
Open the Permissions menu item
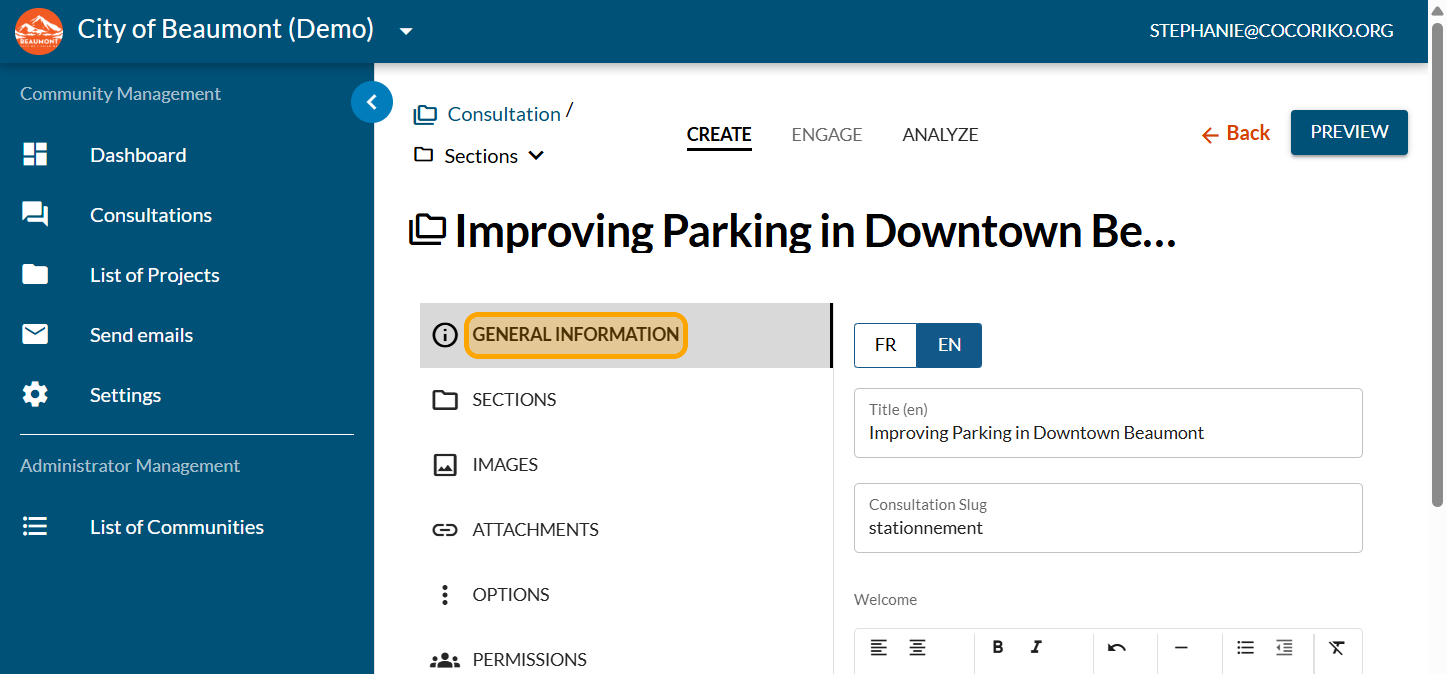[x=529, y=659]
